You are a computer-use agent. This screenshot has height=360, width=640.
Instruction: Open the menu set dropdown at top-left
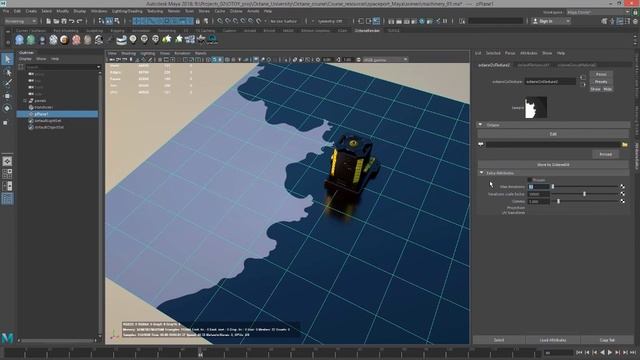pos(20,21)
